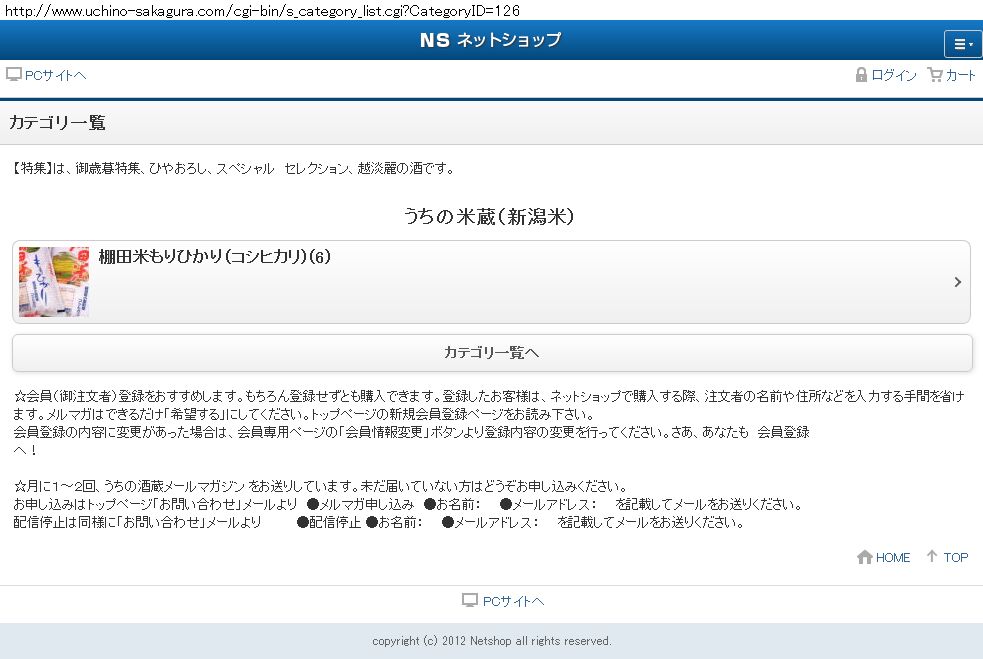Click the padlock login icon
The height and width of the screenshot is (659, 983).
[x=861, y=75]
